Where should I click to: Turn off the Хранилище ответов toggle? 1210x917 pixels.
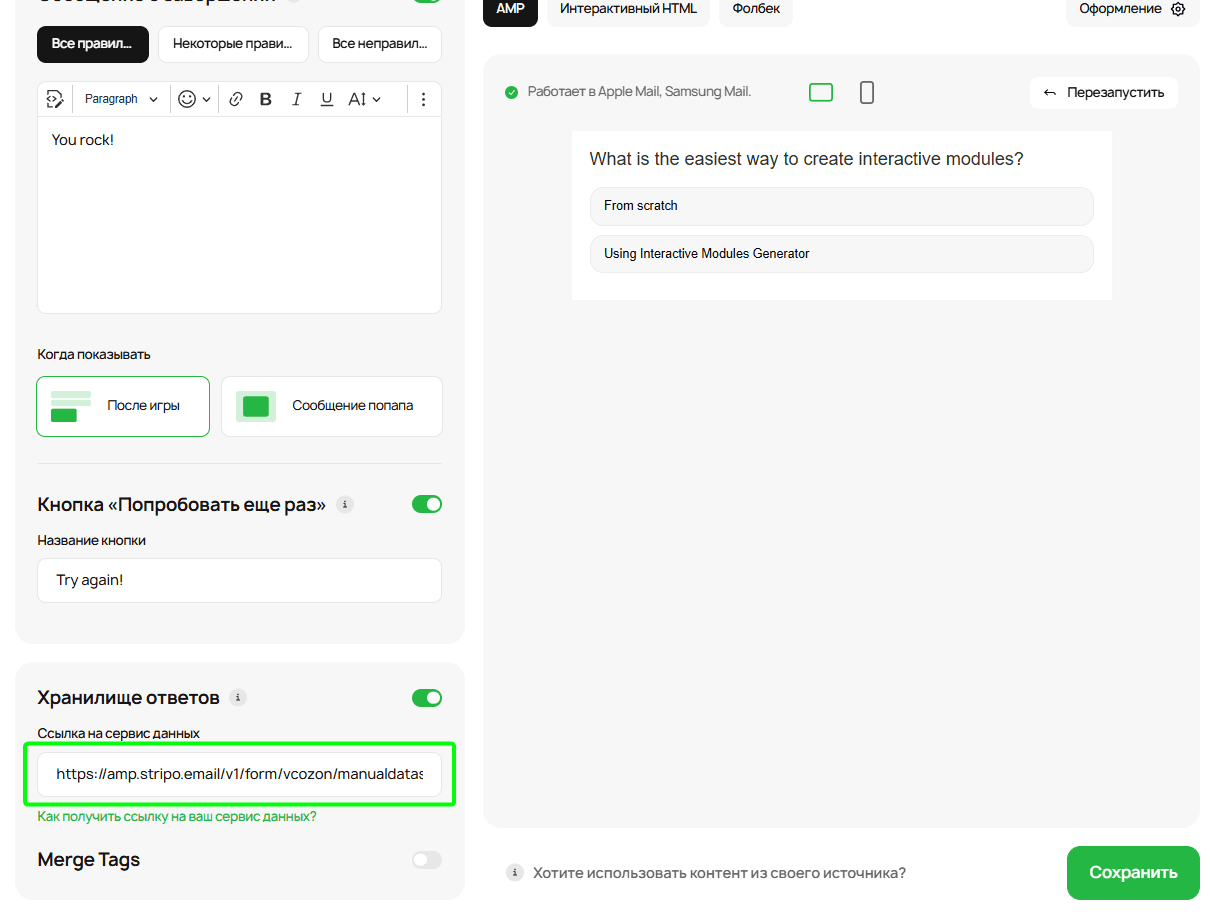[426, 698]
